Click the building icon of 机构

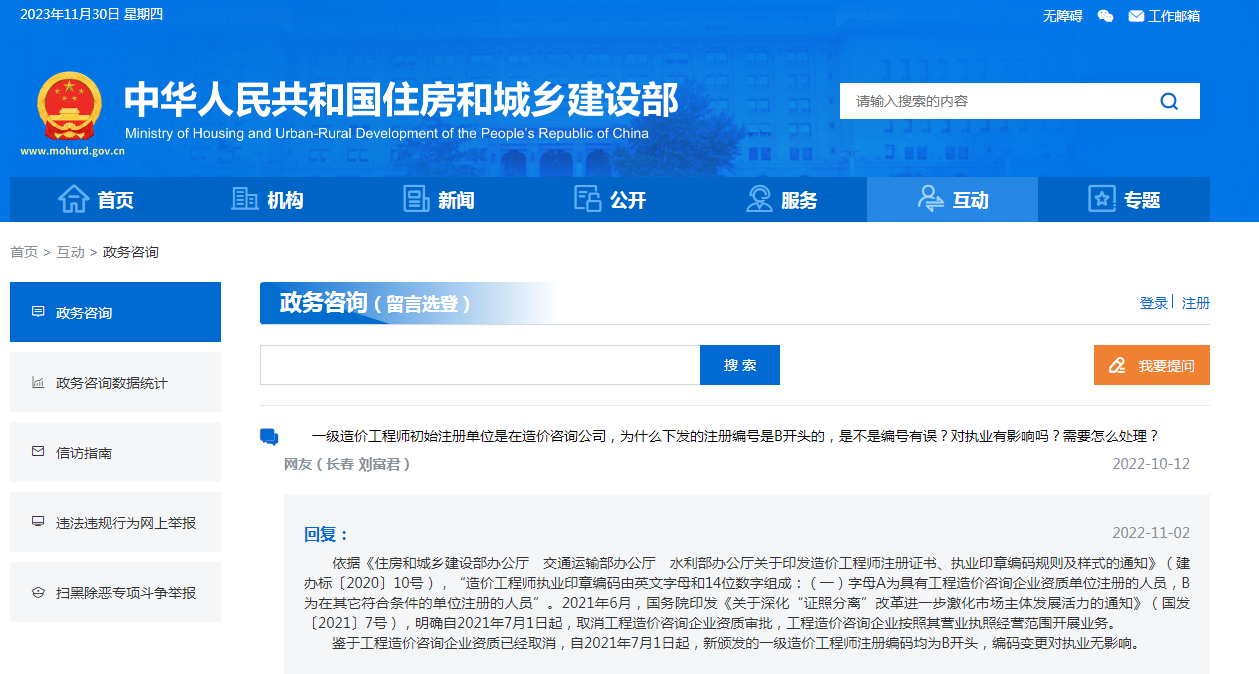pyautogui.click(x=244, y=199)
